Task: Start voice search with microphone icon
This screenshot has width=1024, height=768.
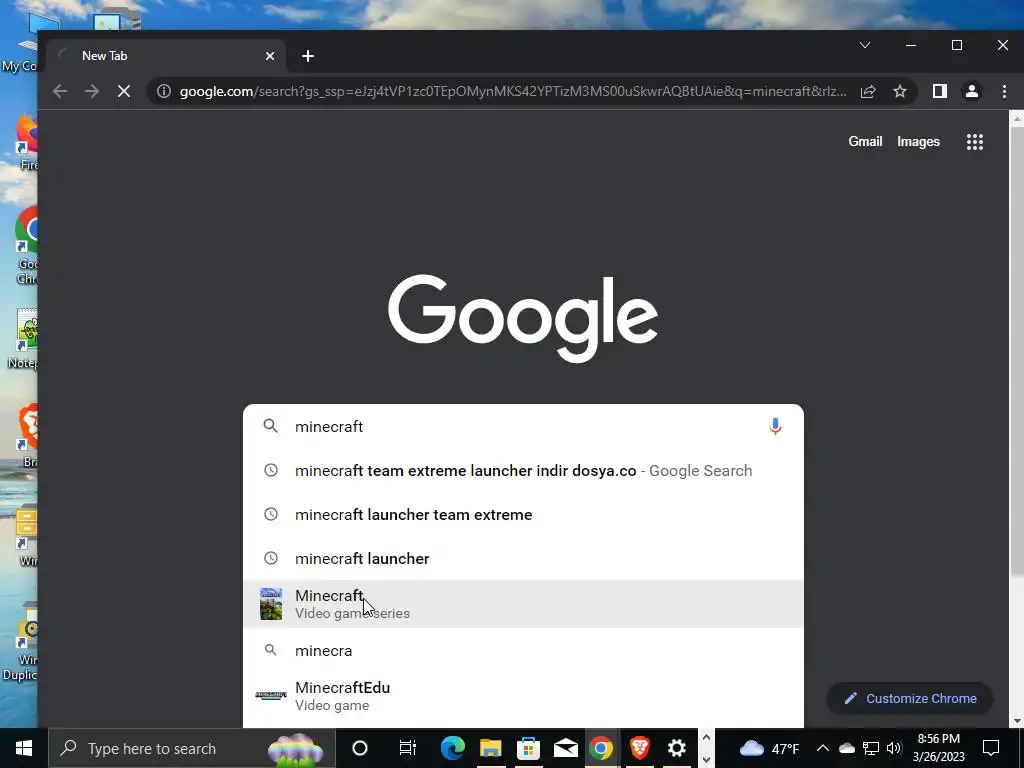Action: (x=775, y=426)
